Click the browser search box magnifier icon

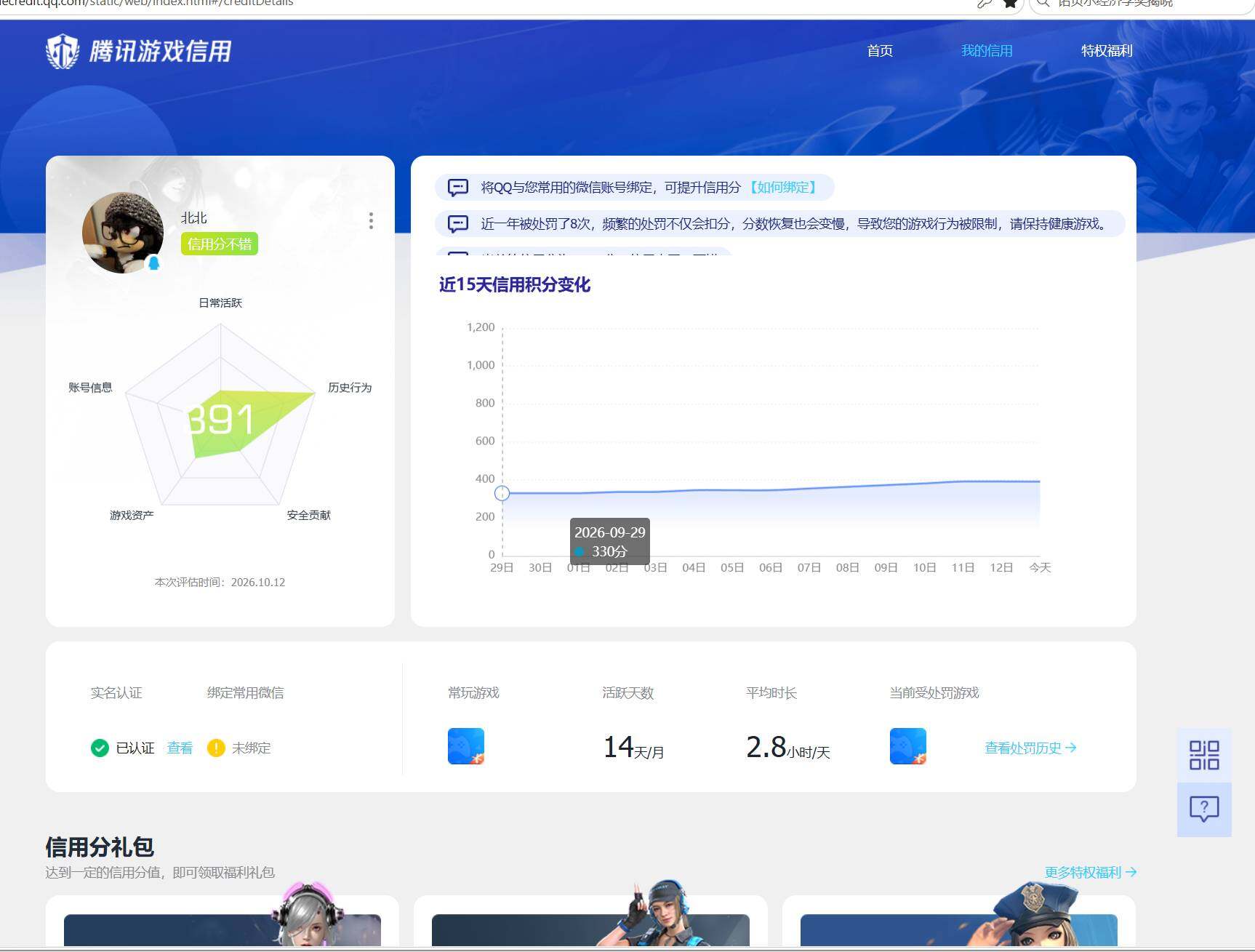click(1043, 3)
